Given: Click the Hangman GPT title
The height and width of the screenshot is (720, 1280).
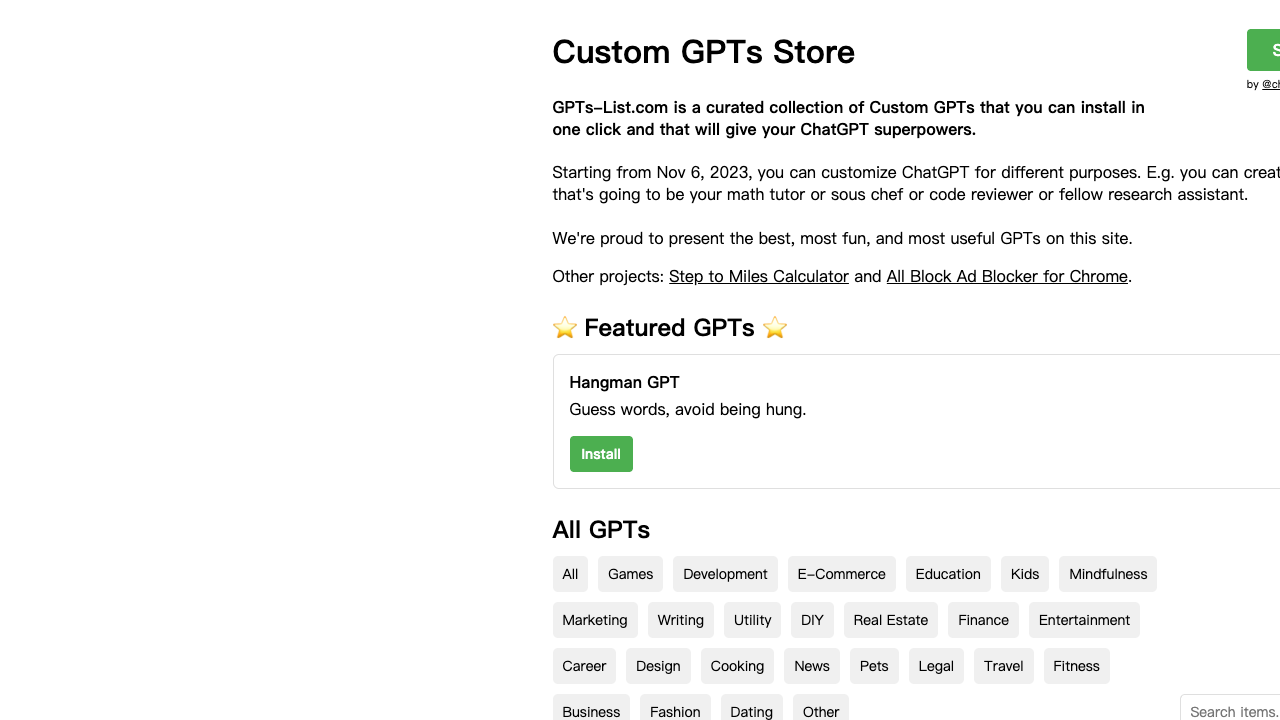Looking at the screenshot, I should pos(624,382).
